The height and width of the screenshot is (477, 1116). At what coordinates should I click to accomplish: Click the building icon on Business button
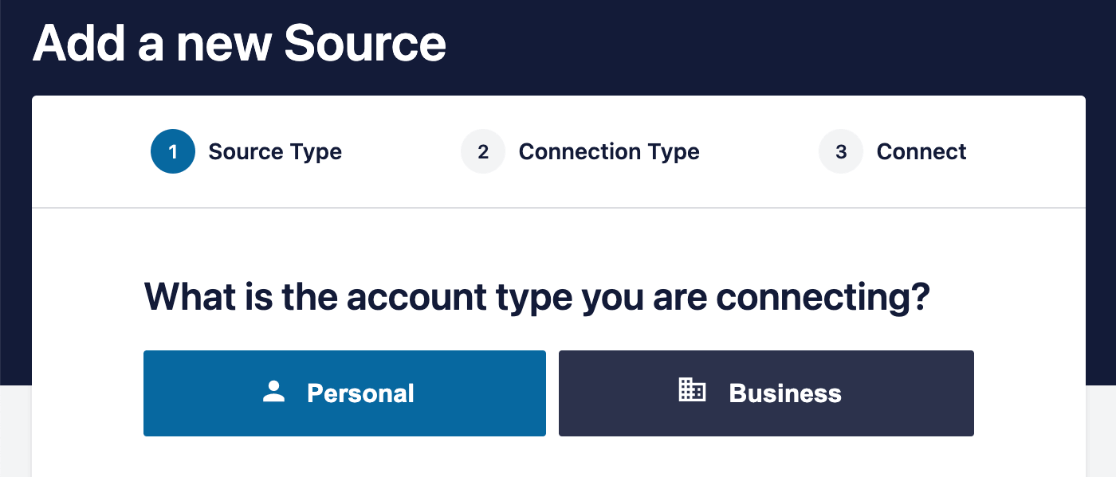pos(692,392)
